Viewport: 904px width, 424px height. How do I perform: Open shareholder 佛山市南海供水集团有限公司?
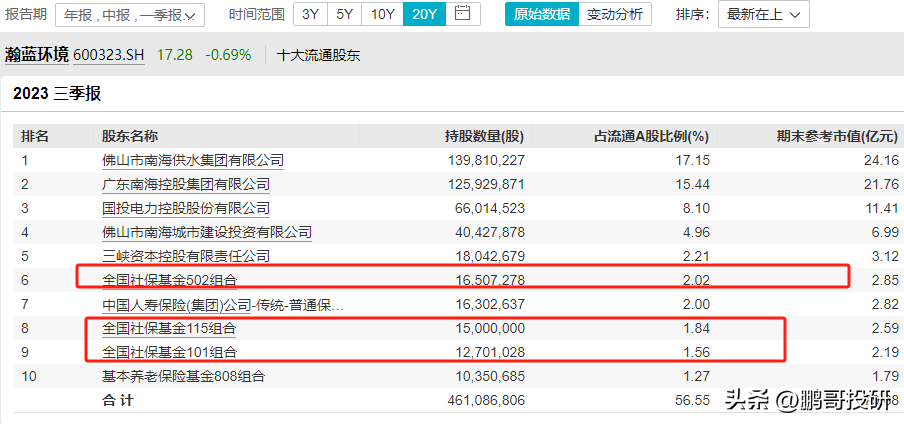pyautogui.click(x=193, y=160)
